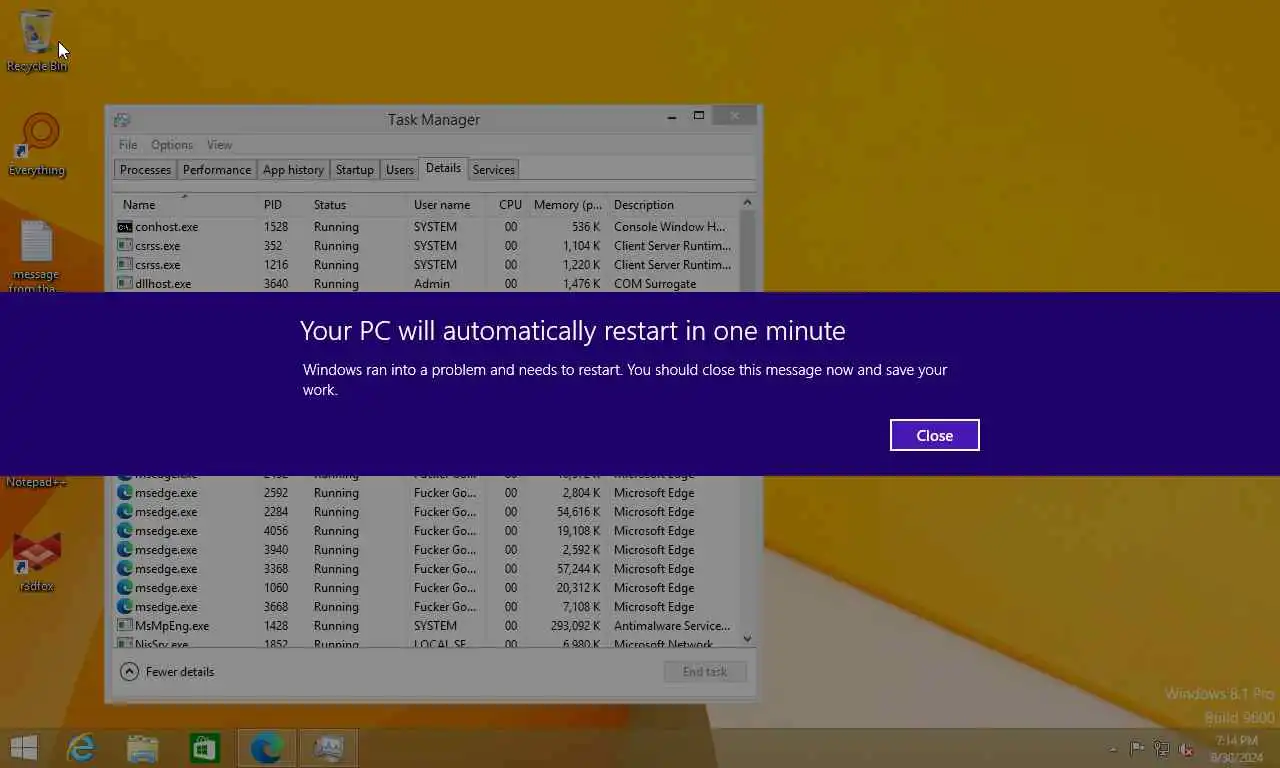
Task: Click the muted volume icon in tray
Action: point(1186,749)
